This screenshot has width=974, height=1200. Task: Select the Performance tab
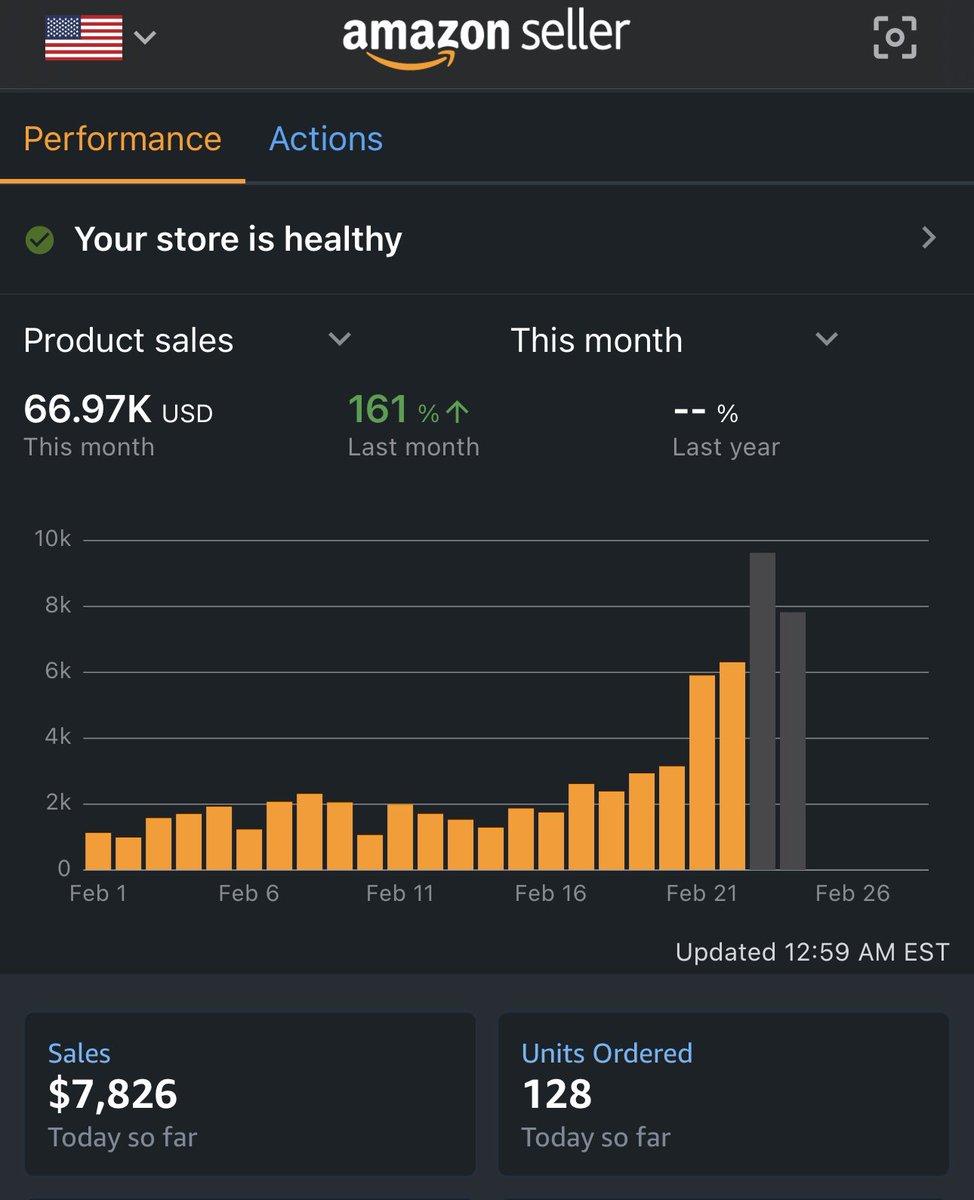(122, 139)
